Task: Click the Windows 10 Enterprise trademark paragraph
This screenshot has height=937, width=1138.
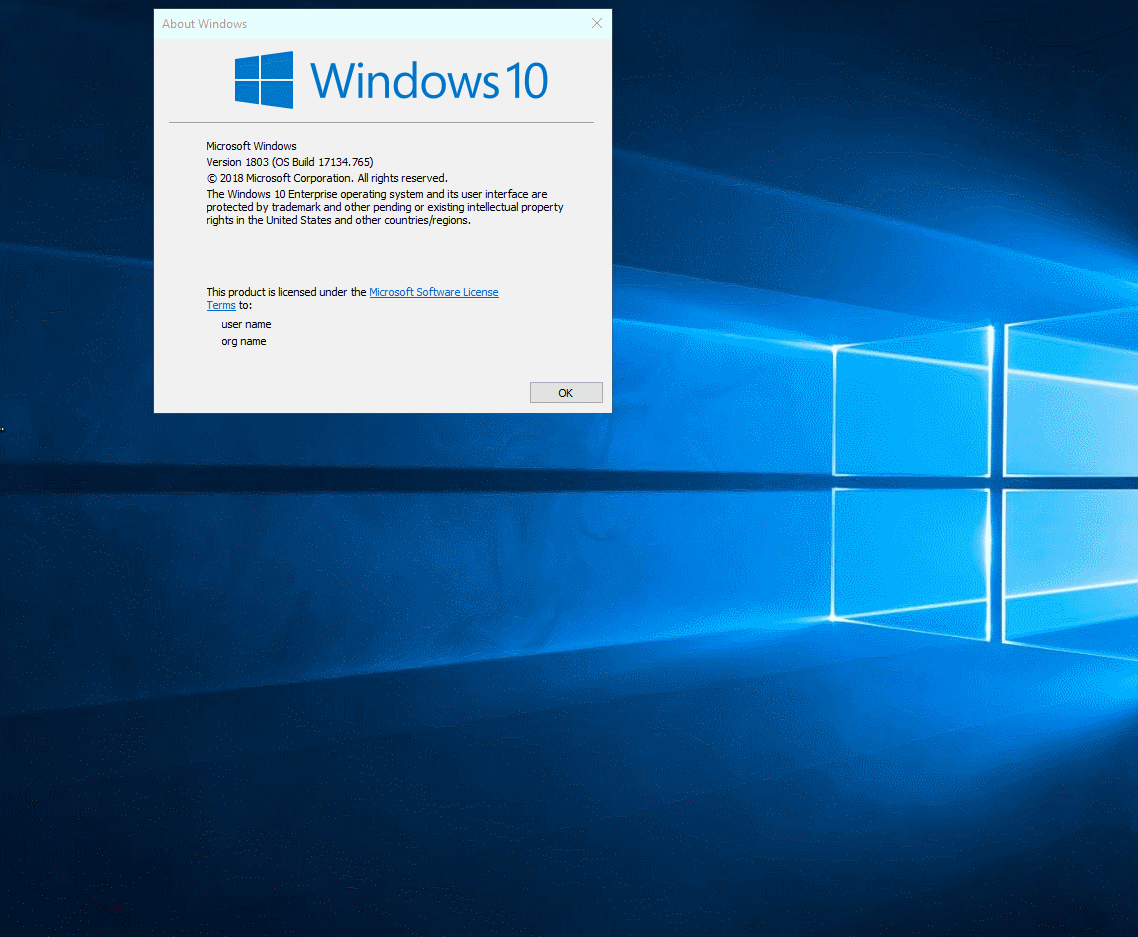Action: (x=384, y=207)
